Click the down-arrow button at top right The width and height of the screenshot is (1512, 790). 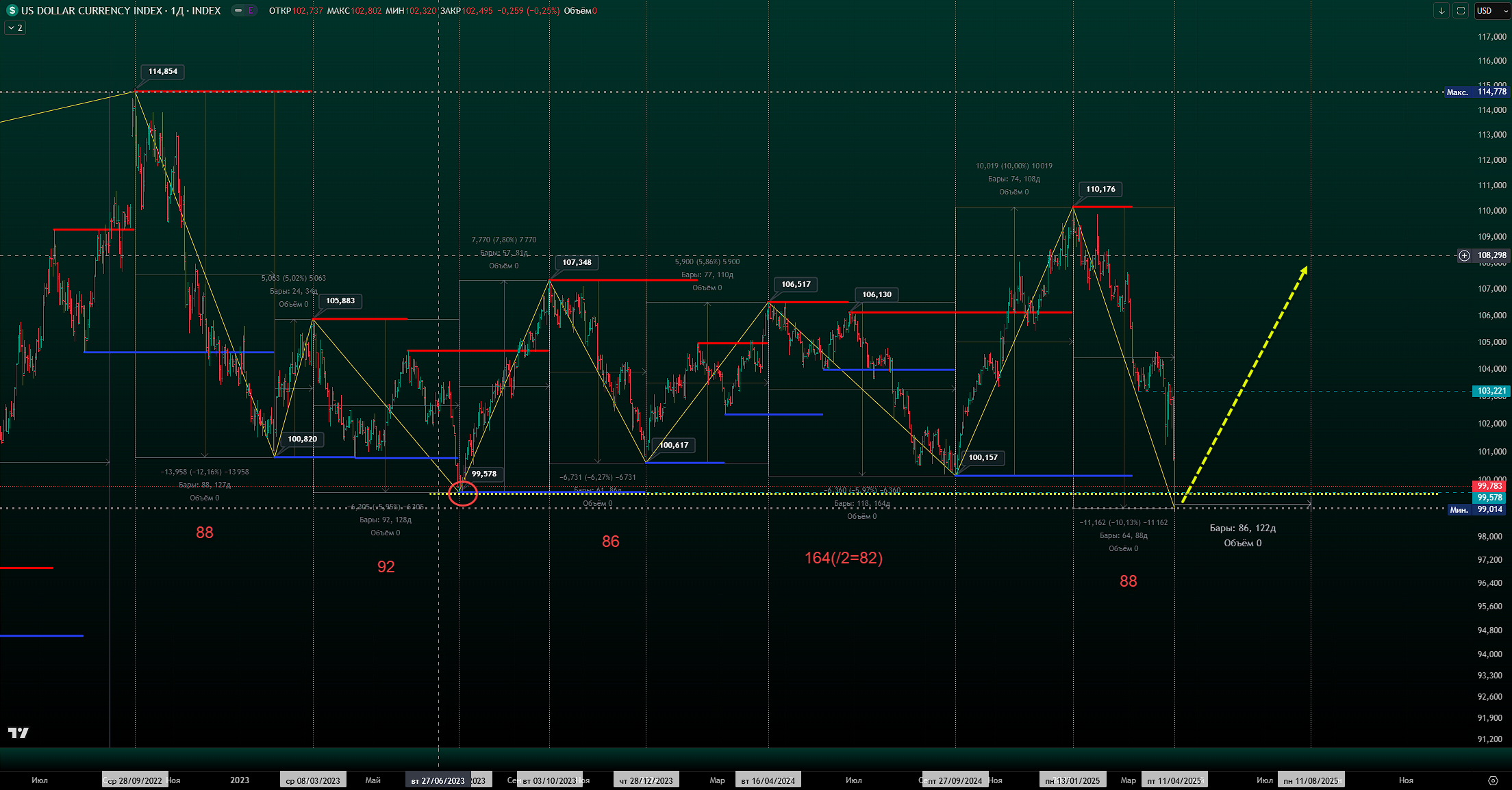pyautogui.click(x=1441, y=10)
